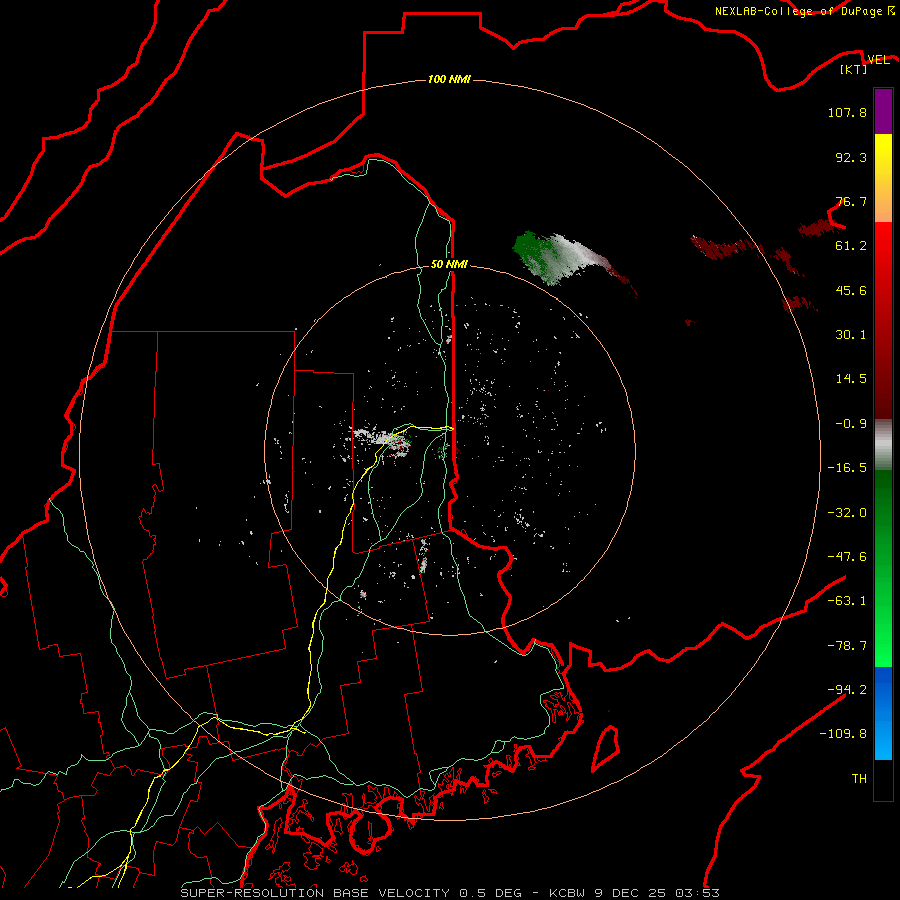Image resolution: width=900 pixels, height=900 pixels.
Task: Click the -63.1 velocity scale value
Action: 847,601
